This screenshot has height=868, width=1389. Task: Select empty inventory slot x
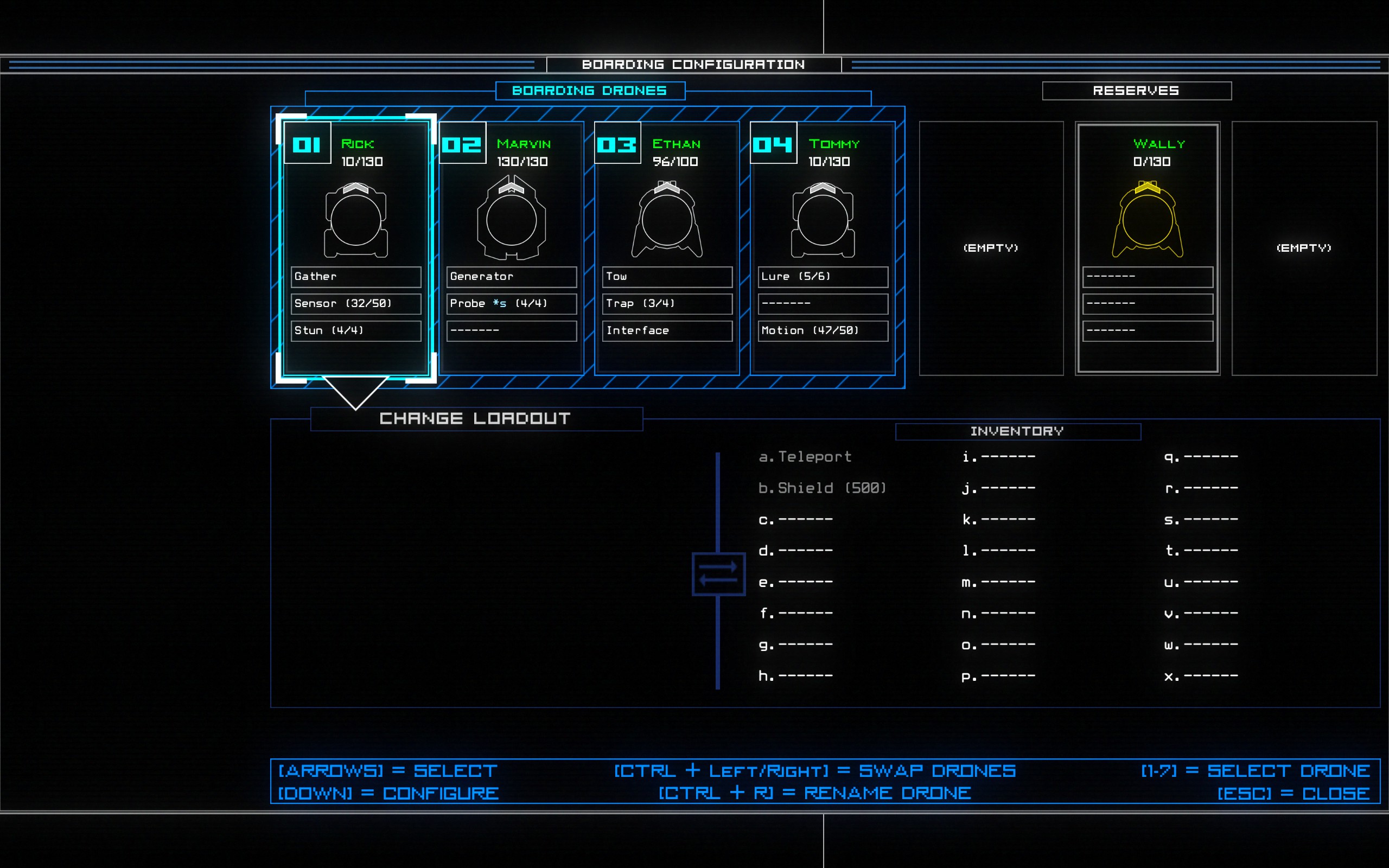(x=1201, y=676)
